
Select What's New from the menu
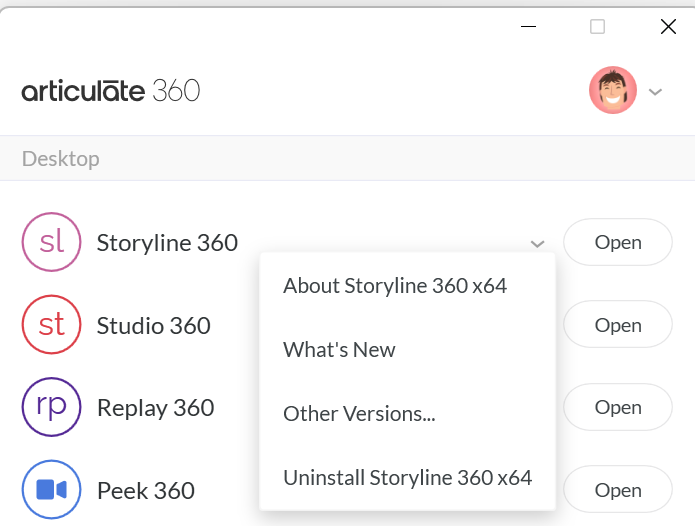339,350
